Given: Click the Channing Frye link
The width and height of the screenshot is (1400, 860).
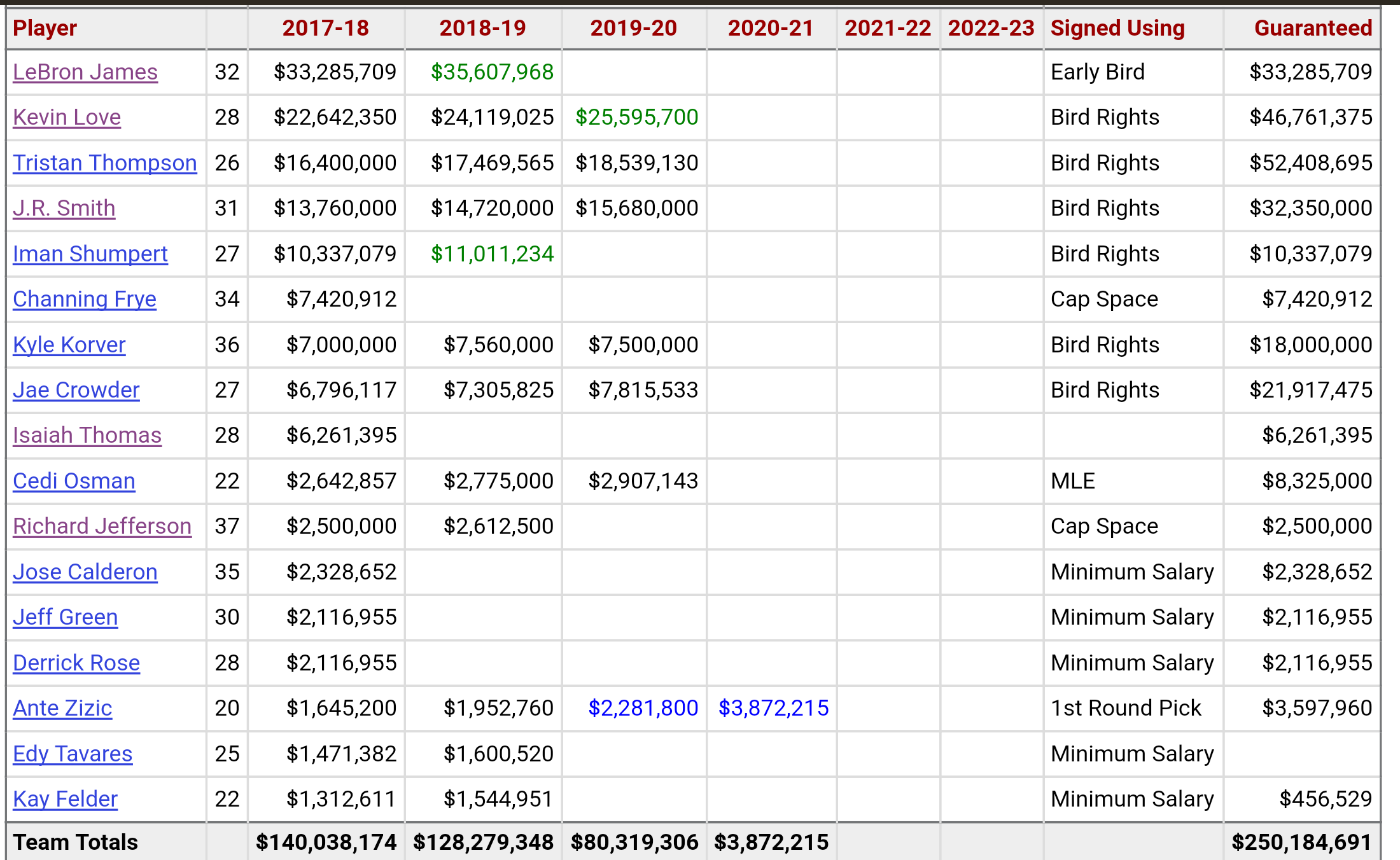Looking at the screenshot, I should coord(84,299).
